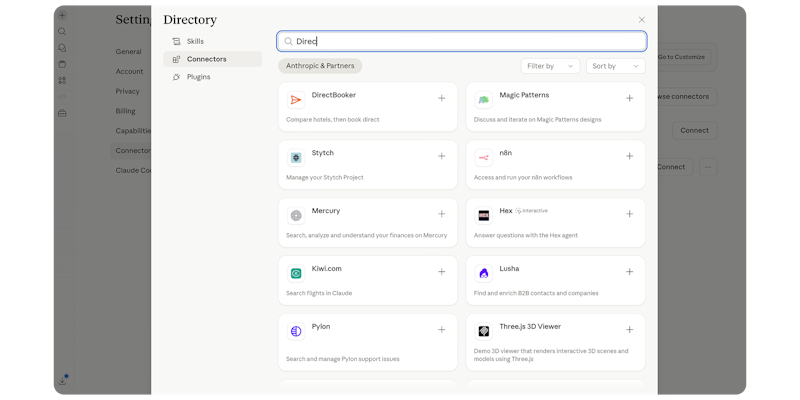Click the Mercury finances description text
This screenshot has width=800, height=400.
(366, 236)
